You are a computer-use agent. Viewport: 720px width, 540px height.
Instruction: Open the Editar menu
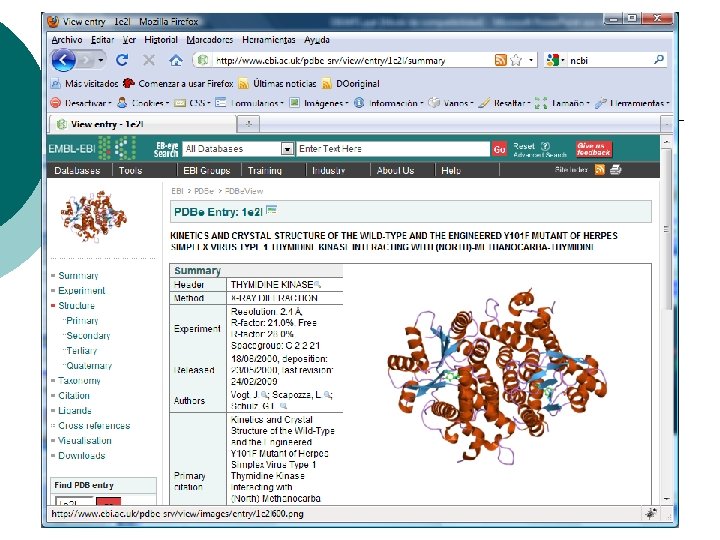click(x=102, y=40)
